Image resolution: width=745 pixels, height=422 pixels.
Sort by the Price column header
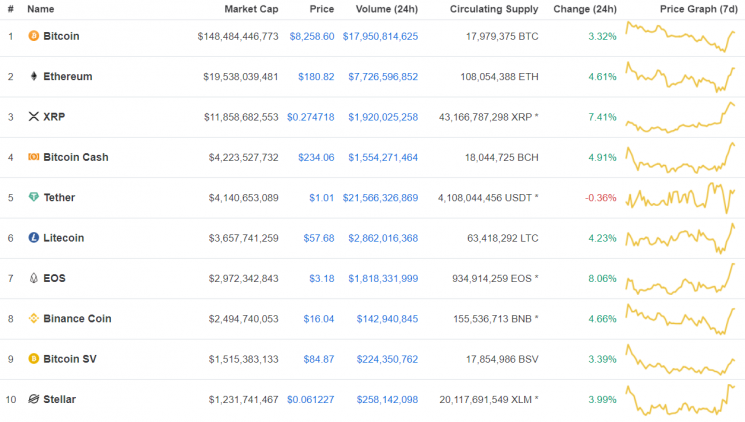[x=322, y=9]
